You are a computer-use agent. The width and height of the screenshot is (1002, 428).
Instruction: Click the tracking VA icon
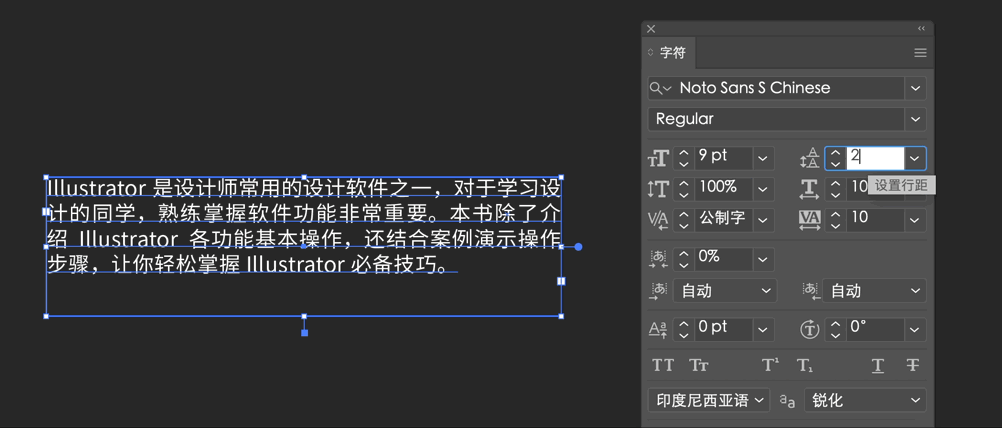point(810,220)
